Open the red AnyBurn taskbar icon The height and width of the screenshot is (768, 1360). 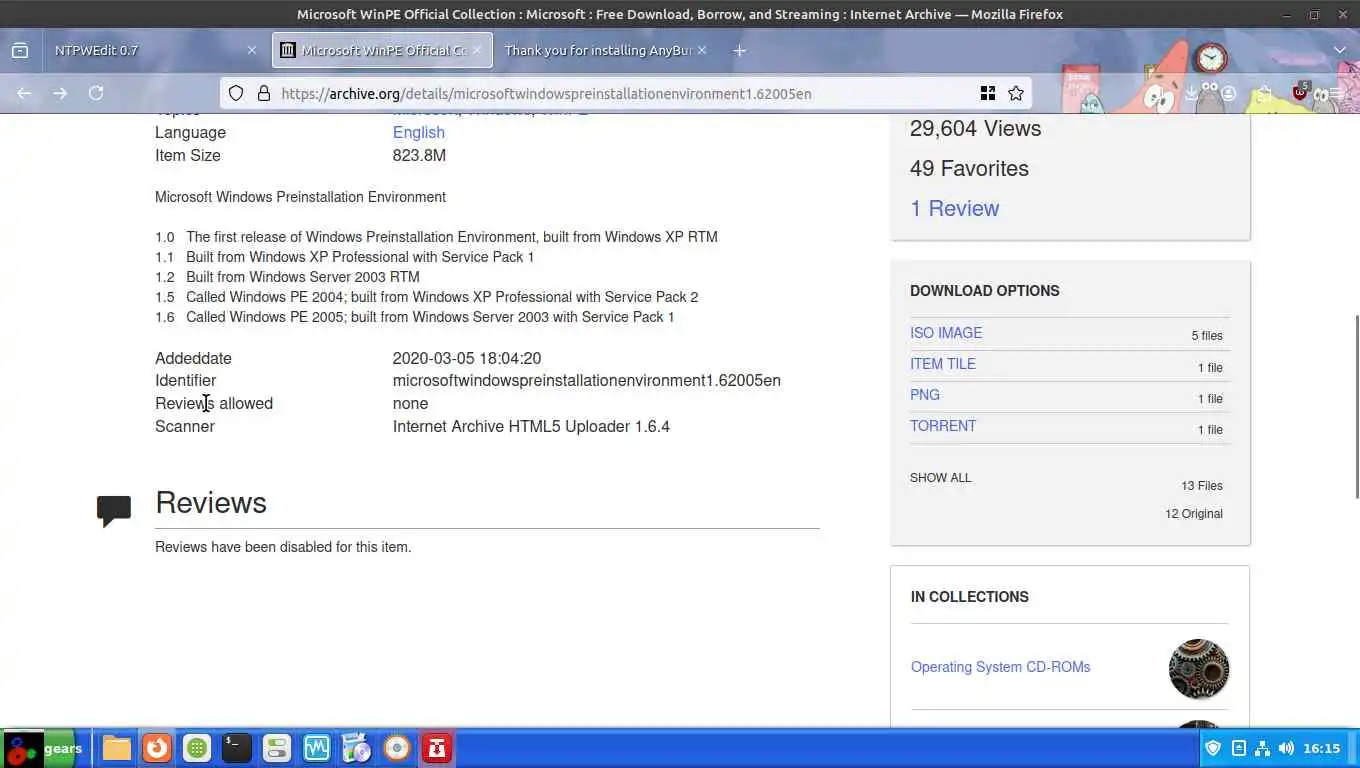tap(437, 748)
